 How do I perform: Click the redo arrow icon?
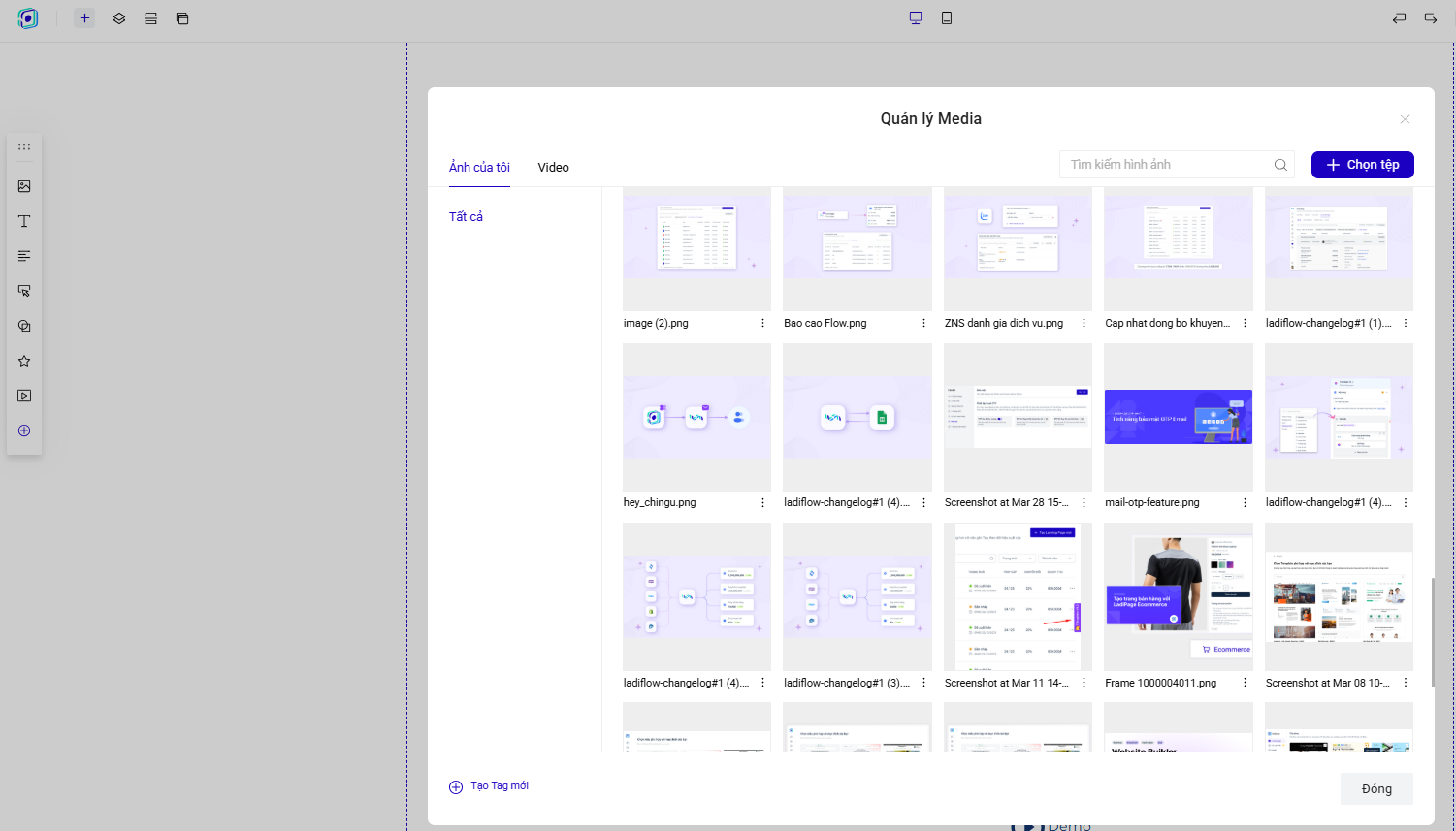tap(1431, 18)
